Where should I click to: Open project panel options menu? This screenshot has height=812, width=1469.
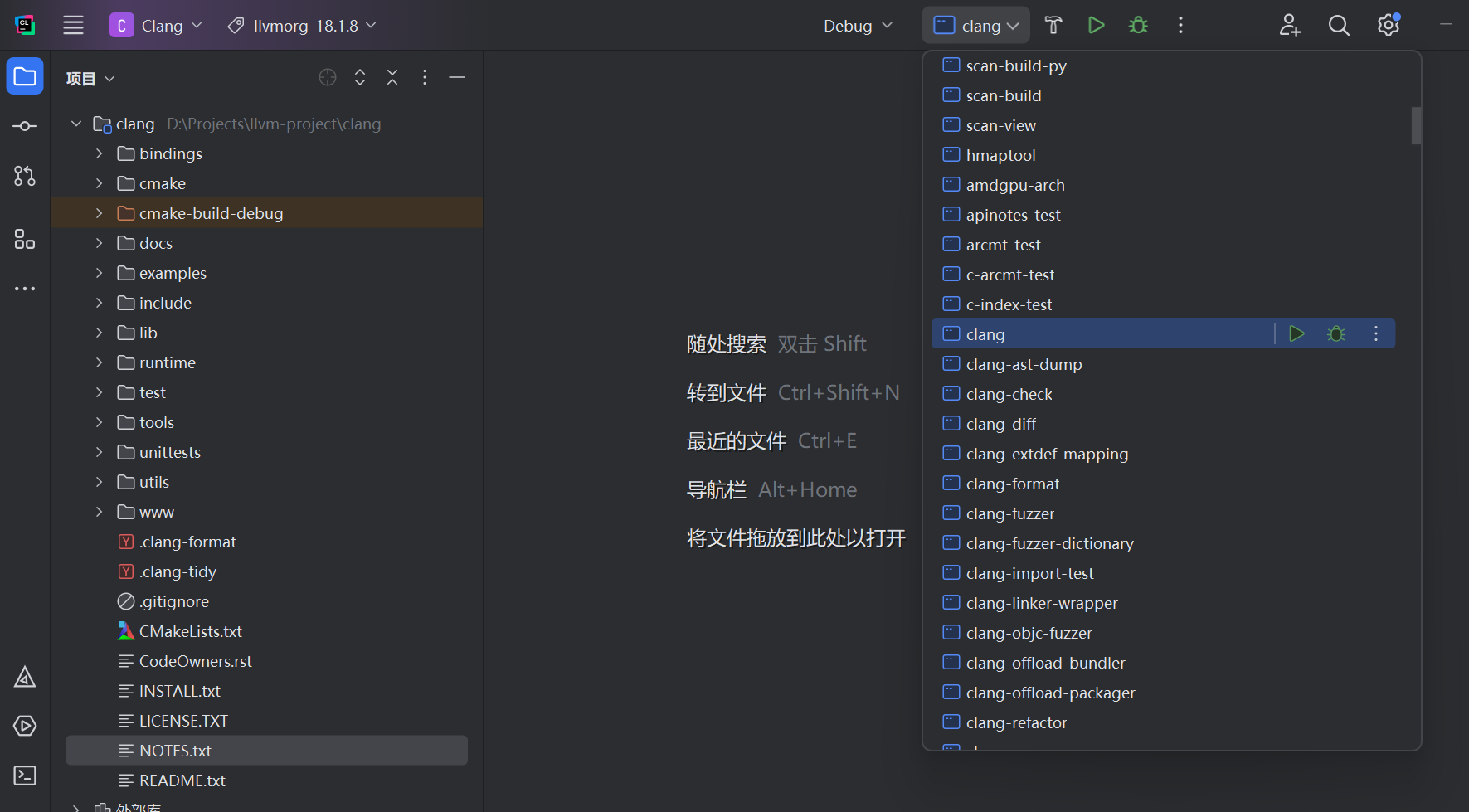(425, 77)
